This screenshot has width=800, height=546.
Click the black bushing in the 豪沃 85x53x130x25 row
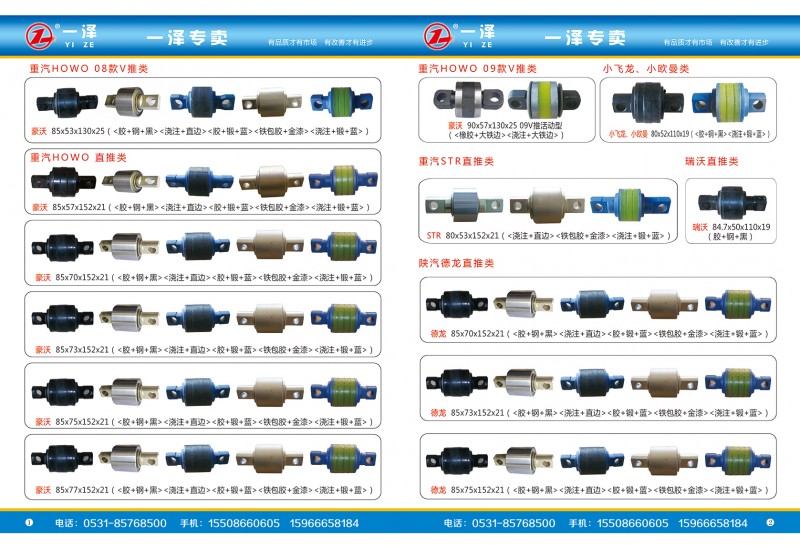pyautogui.click(x=67, y=102)
